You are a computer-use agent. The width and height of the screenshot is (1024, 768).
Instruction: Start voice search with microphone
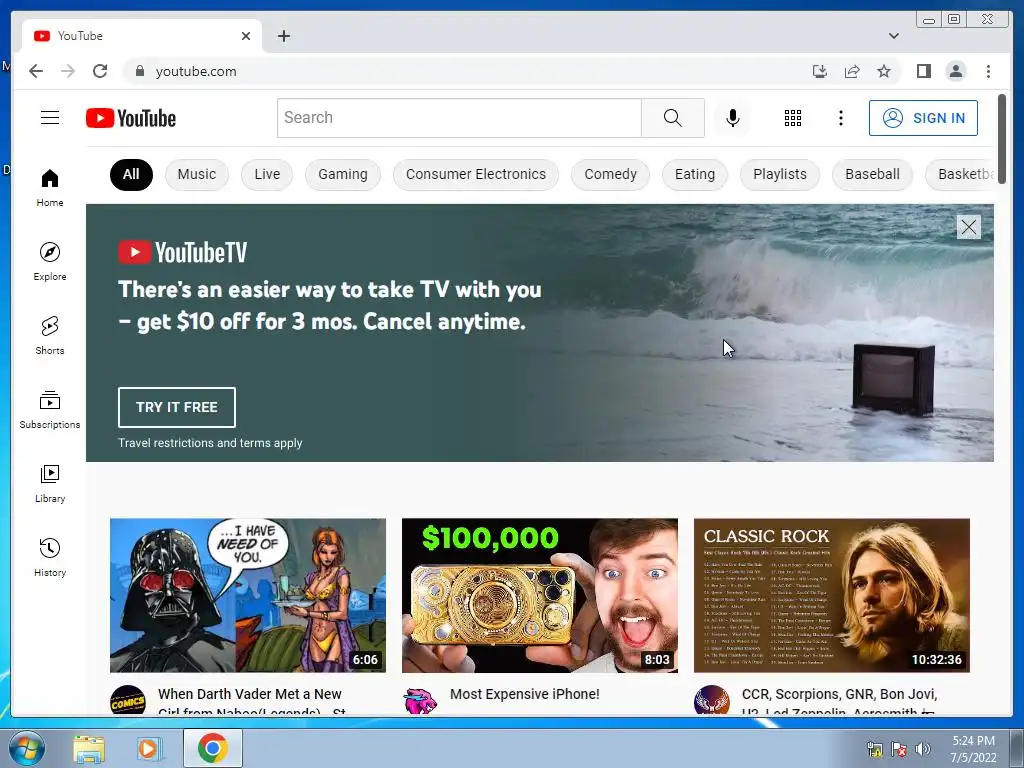point(733,118)
